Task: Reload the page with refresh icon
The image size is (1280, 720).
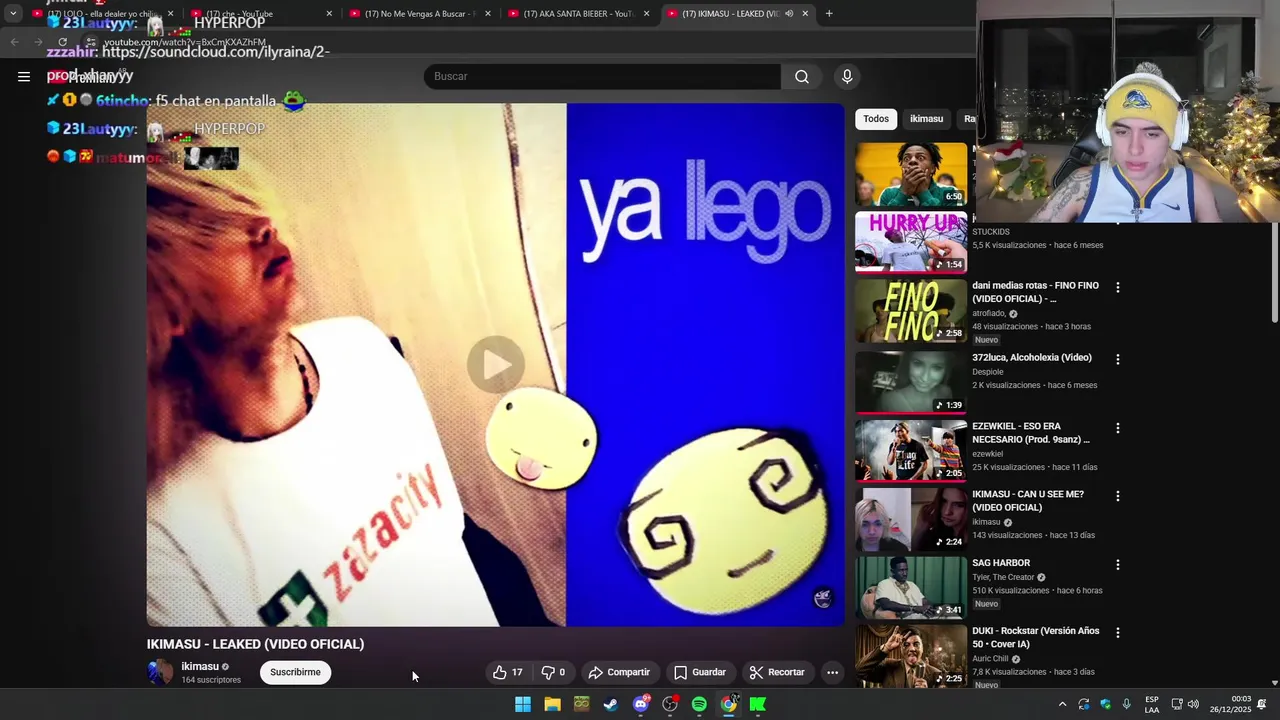Action: [62, 42]
